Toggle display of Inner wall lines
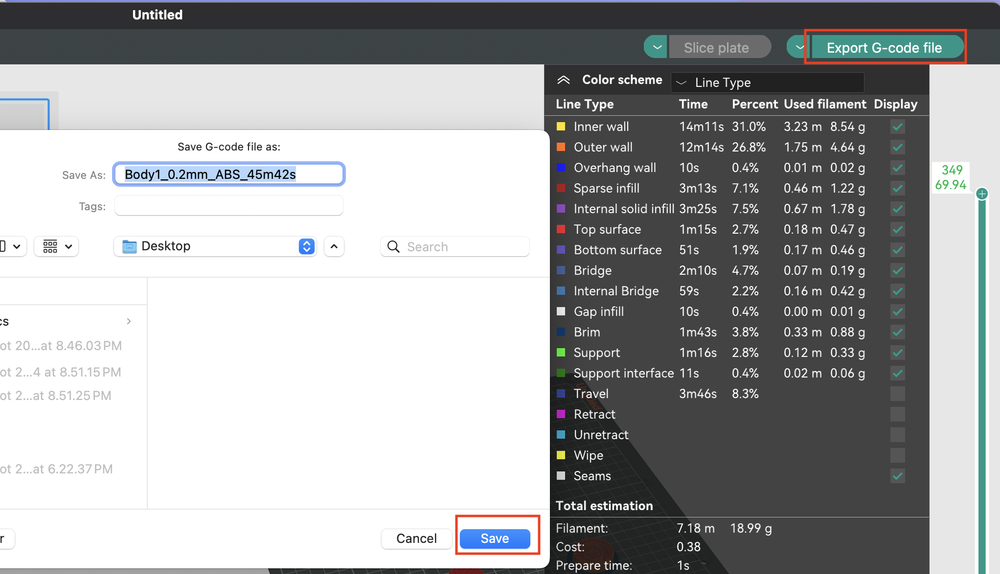 [x=897, y=126]
